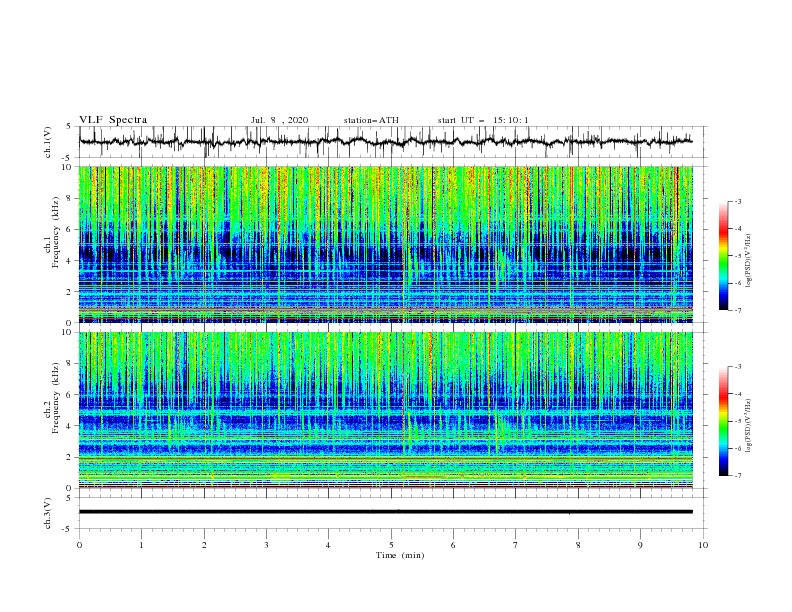The width and height of the screenshot is (792, 612).
Task: Click the ch.3 flat waveform trace
Action: click(x=385, y=512)
